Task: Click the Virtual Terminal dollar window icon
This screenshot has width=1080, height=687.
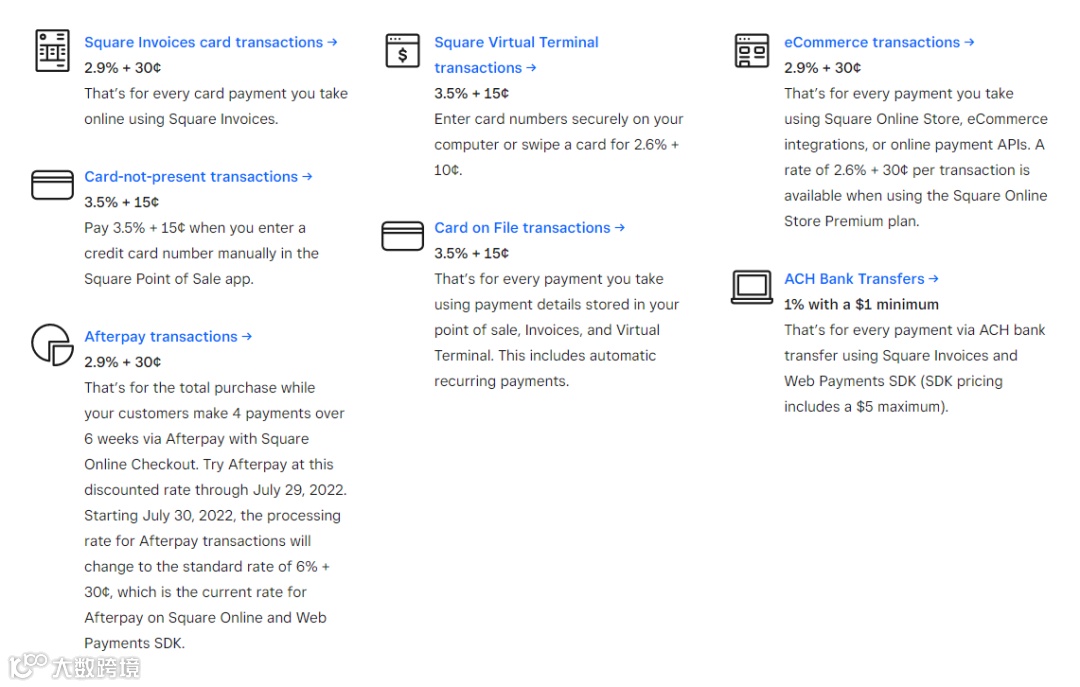Action: tap(403, 50)
